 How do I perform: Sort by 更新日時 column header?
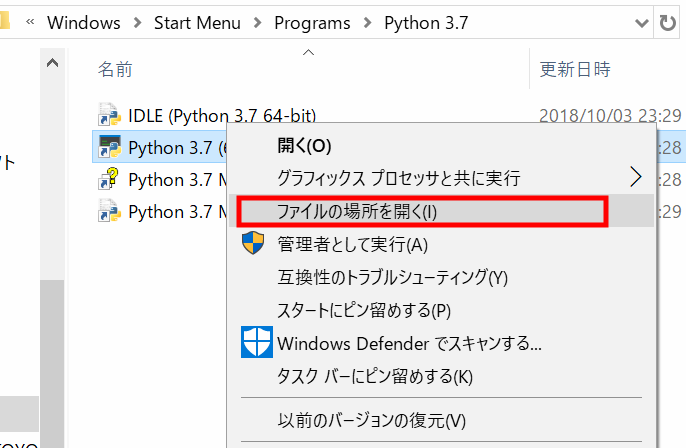point(575,69)
